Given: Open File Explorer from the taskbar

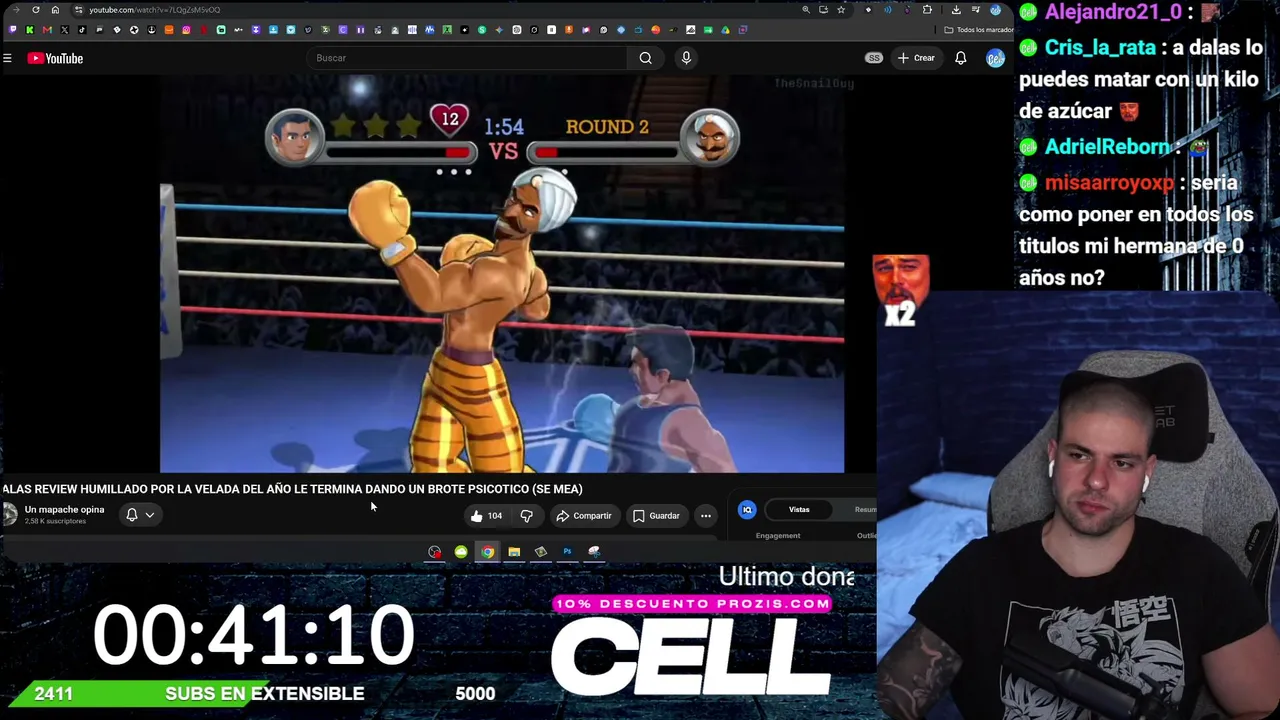Looking at the screenshot, I should pyautogui.click(x=514, y=552).
